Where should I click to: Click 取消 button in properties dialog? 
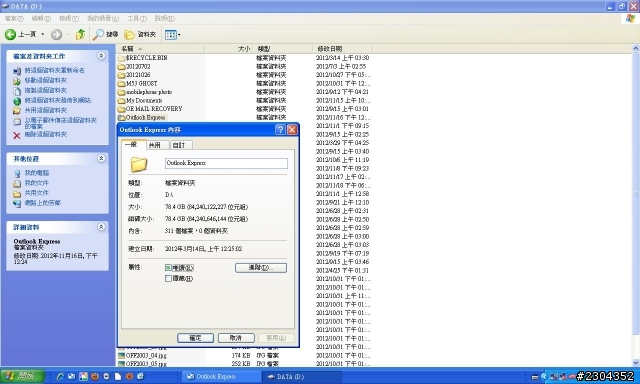pos(236,338)
